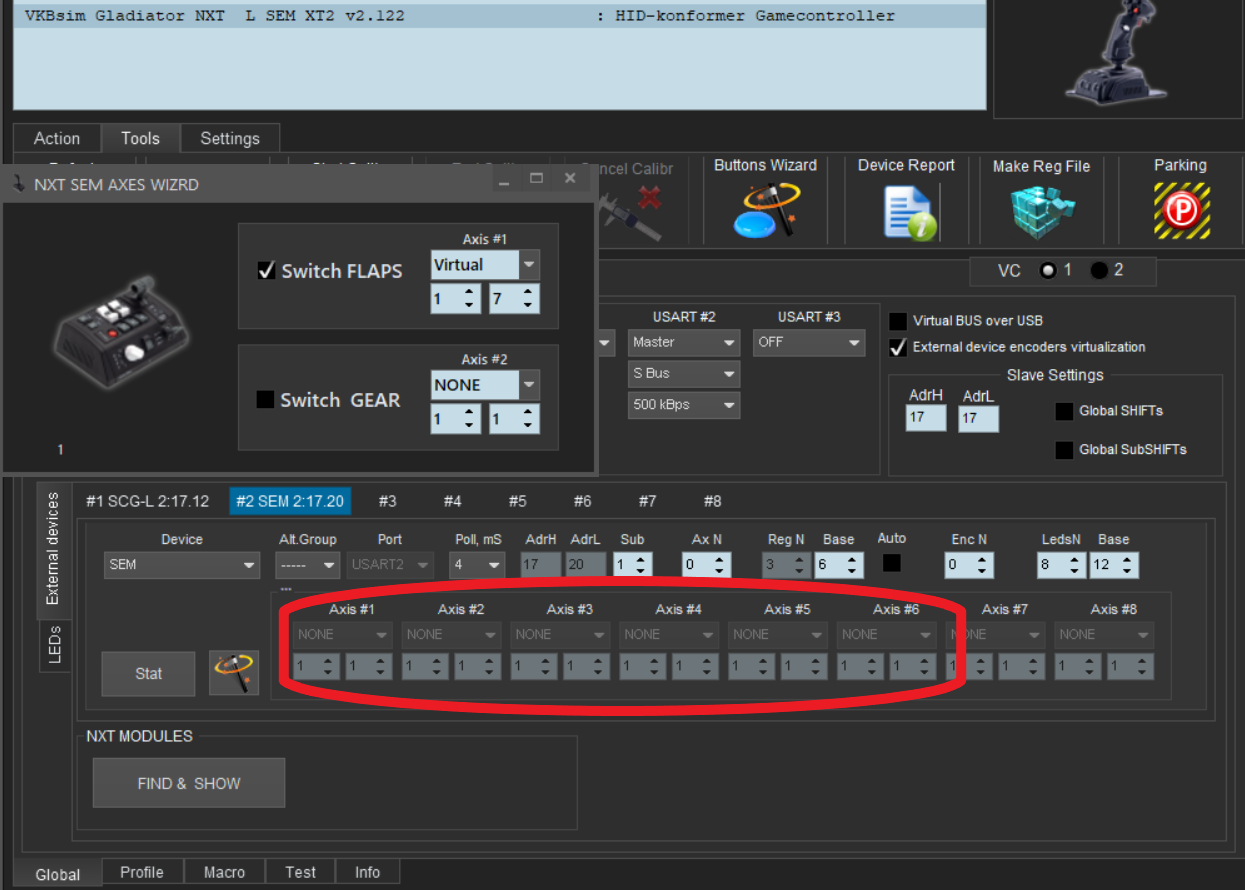1245x890 pixels.
Task: Minimize the NXT SEM AXES WIZRD window
Action: pyautogui.click(x=504, y=178)
